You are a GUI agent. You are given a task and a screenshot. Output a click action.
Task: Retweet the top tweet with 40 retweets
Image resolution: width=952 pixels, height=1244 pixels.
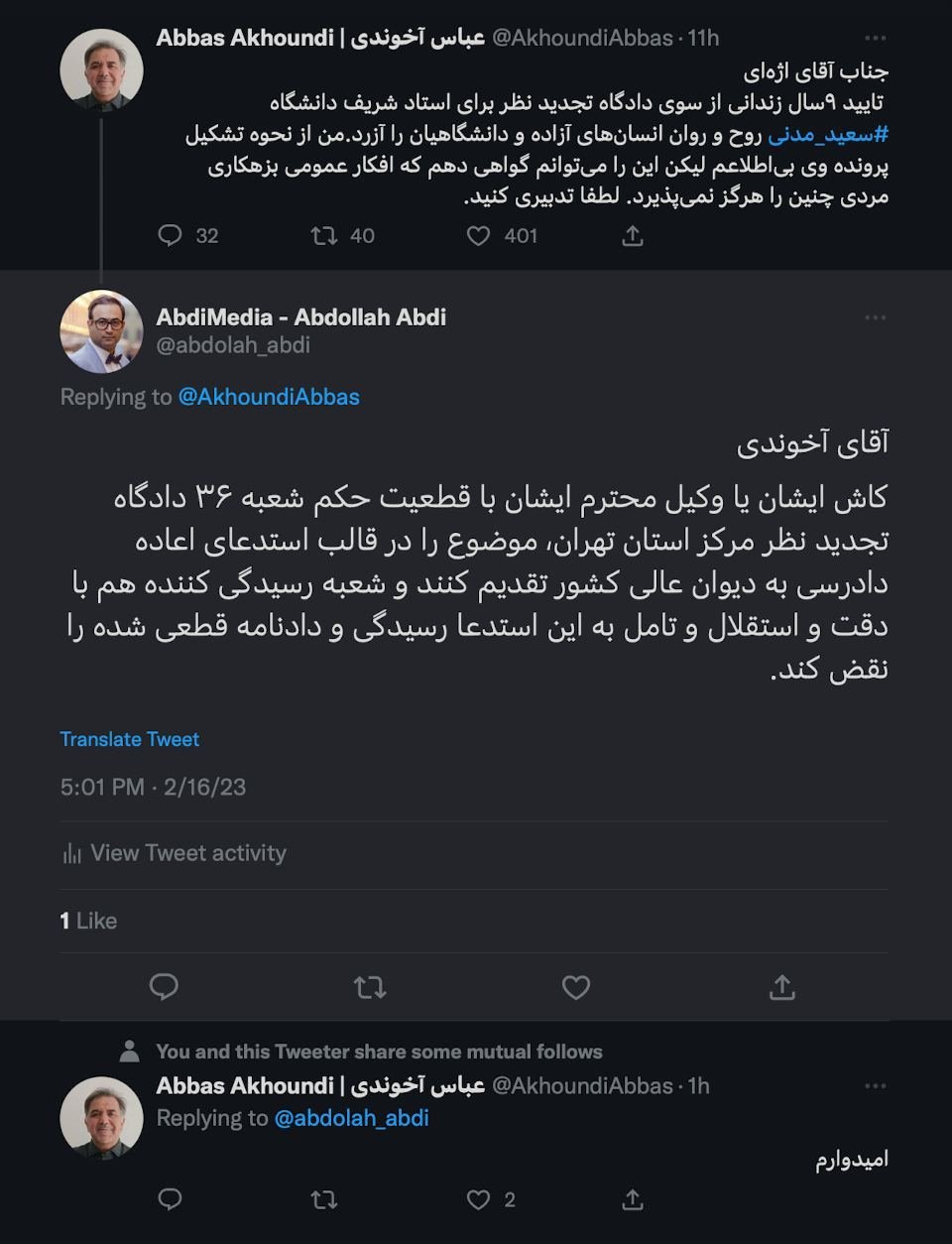324,235
